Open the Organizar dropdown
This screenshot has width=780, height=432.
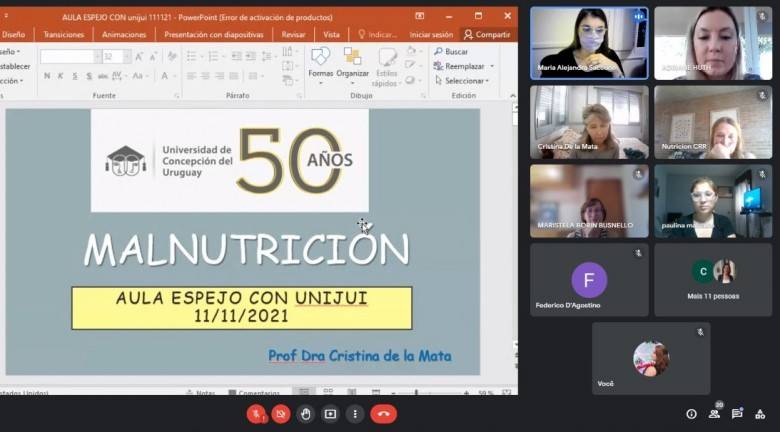pos(353,66)
